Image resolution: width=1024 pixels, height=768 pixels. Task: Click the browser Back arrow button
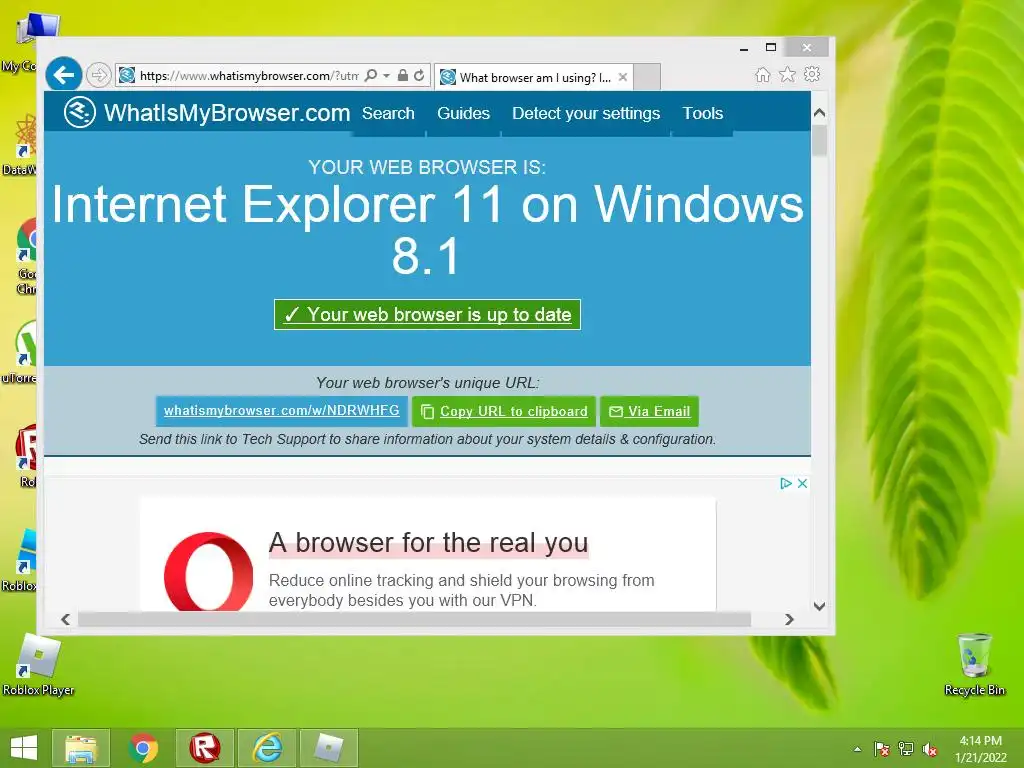[64, 75]
